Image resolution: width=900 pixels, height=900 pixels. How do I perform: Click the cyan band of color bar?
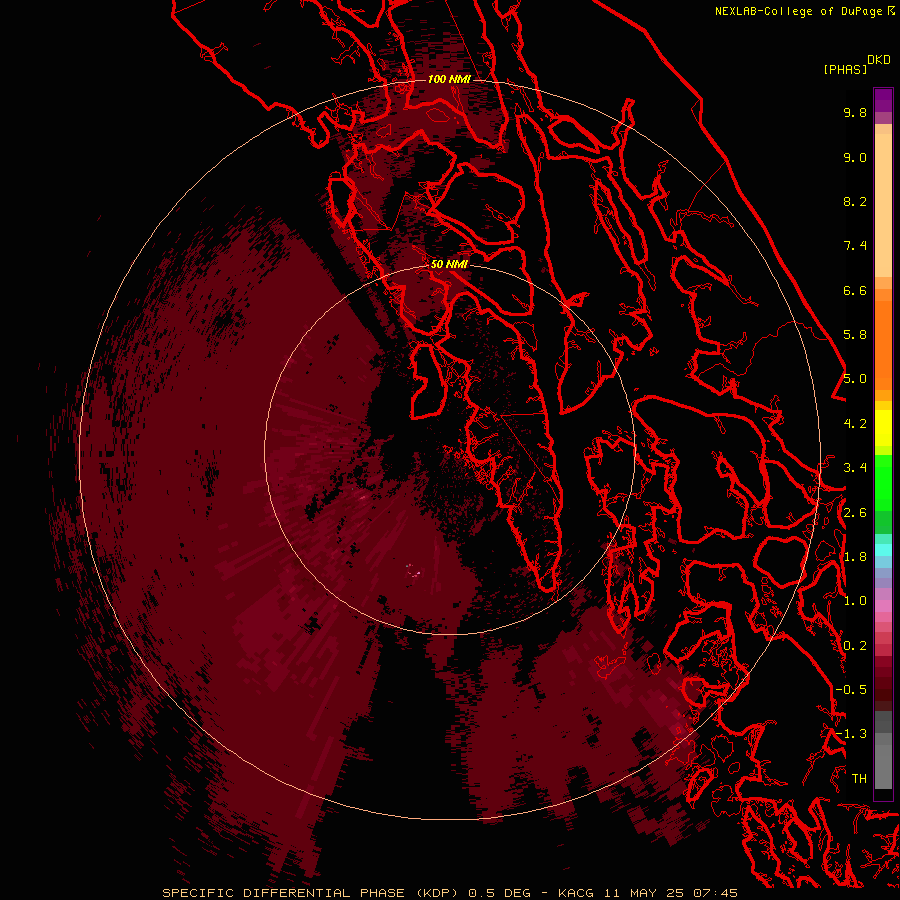click(x=883, y=550)
